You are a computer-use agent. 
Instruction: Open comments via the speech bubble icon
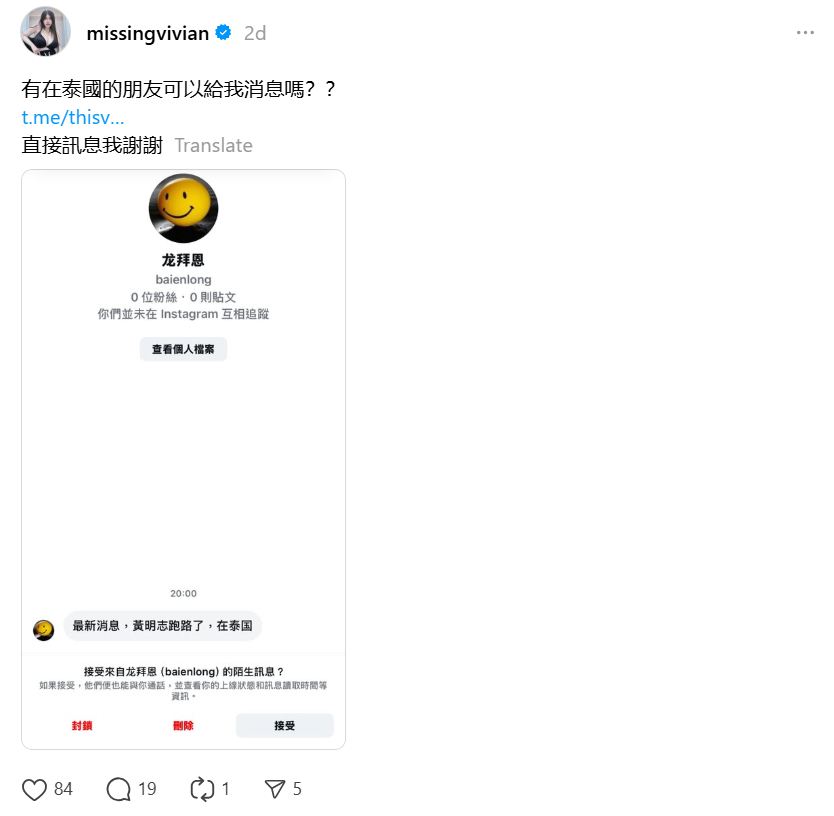(118, 789)
